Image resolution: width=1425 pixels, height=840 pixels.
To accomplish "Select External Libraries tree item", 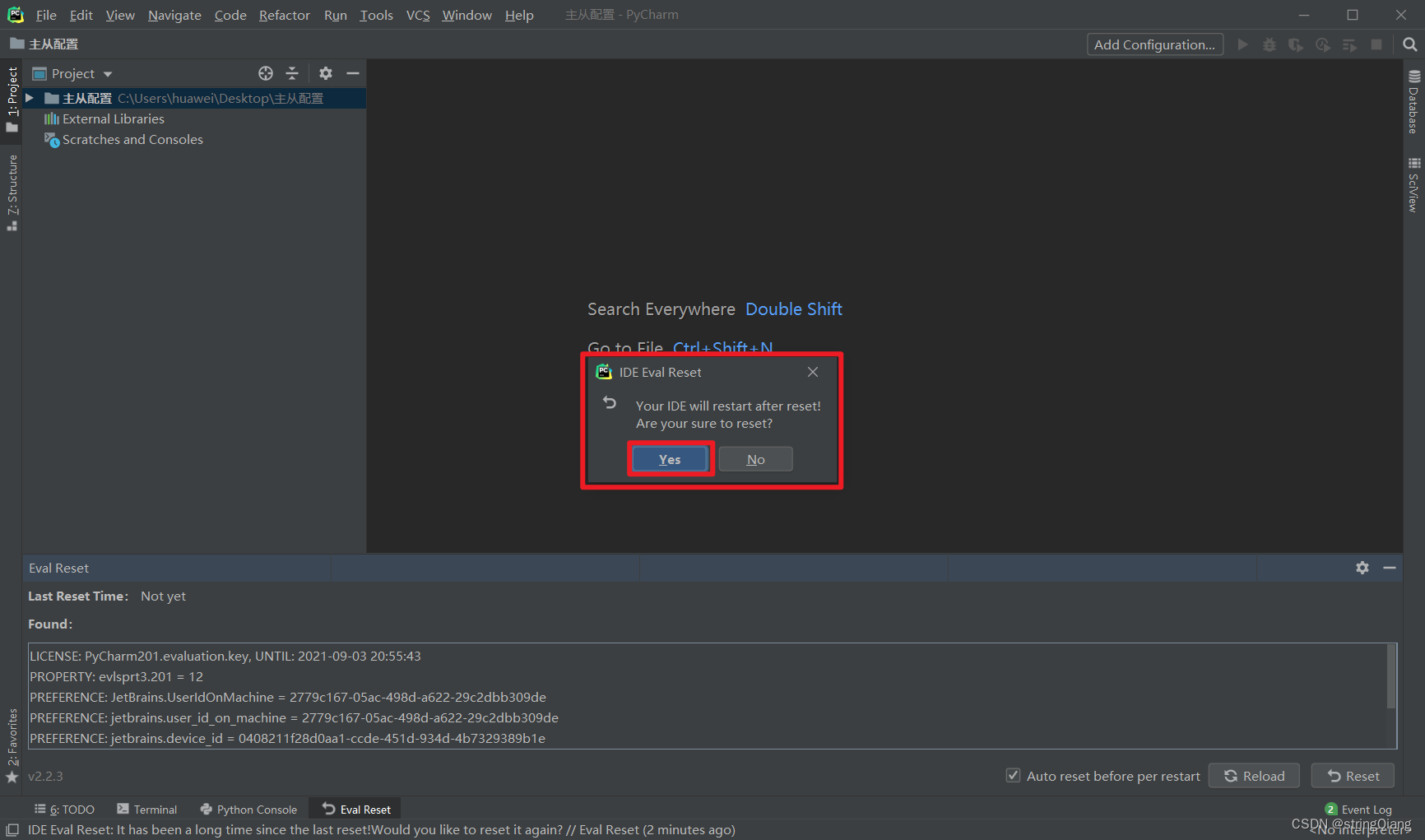I will (x=113, y=118).
